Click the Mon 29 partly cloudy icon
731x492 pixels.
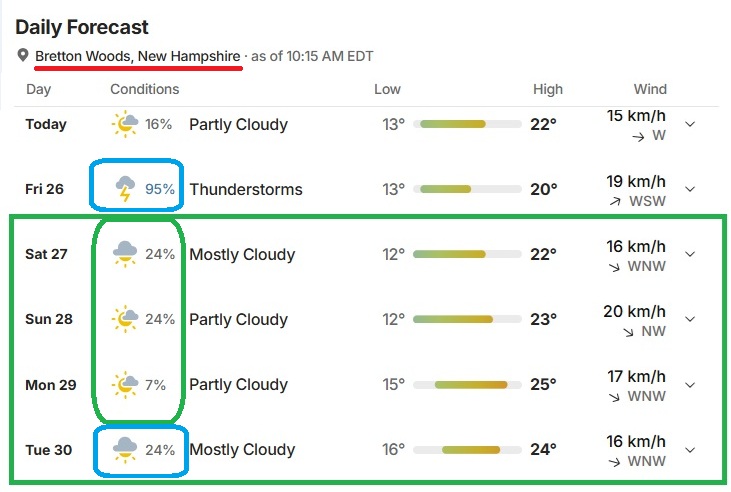point(124,385)
